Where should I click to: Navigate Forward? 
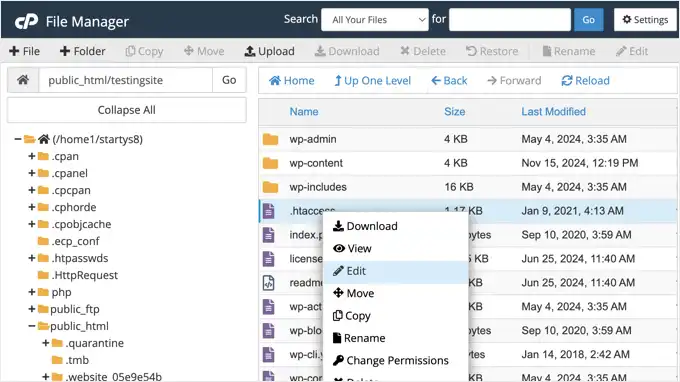514,81
